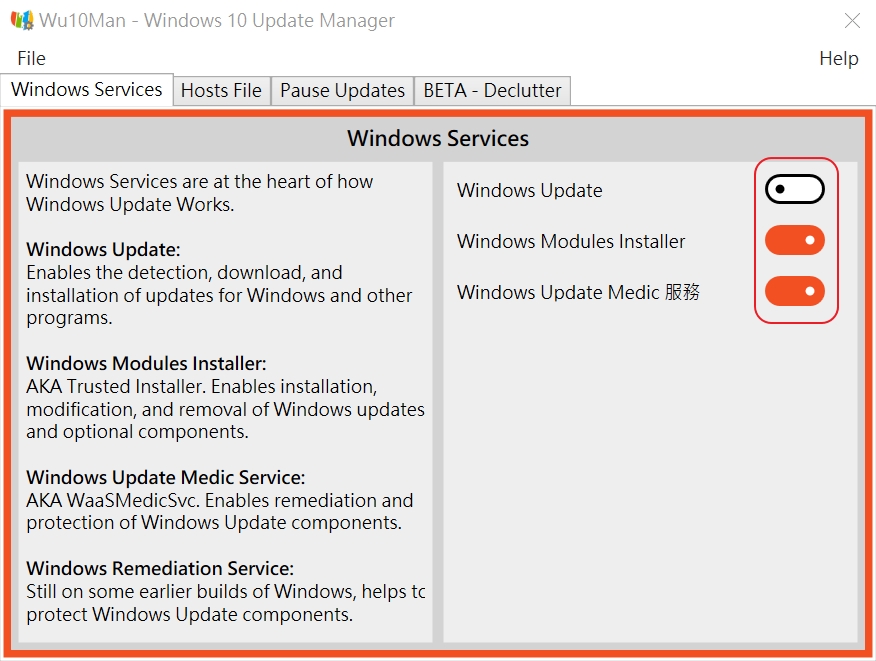Turn off the Windows Update Medic toggle
The width and height of the screenshot is (876, 661).
coord(794,291)
